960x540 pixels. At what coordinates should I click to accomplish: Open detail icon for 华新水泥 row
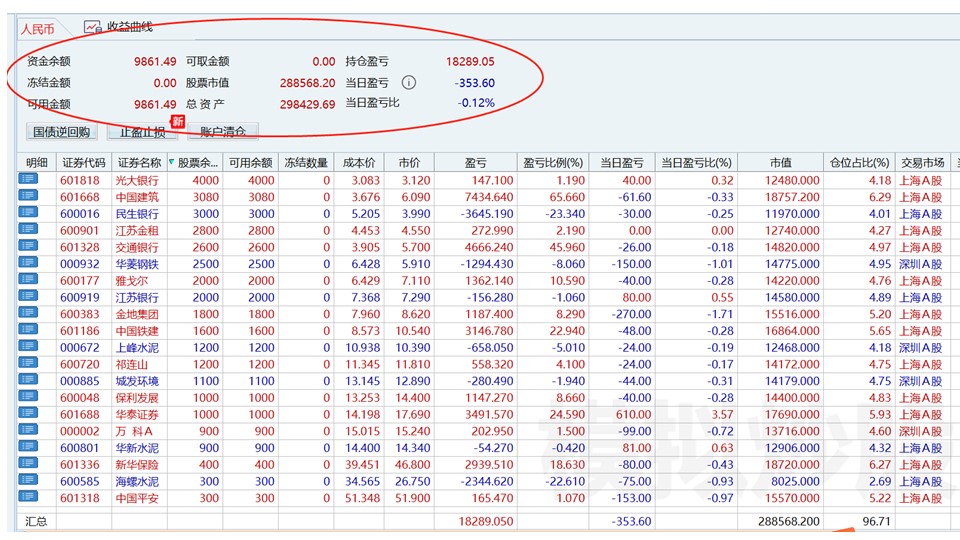pos(28,446)
